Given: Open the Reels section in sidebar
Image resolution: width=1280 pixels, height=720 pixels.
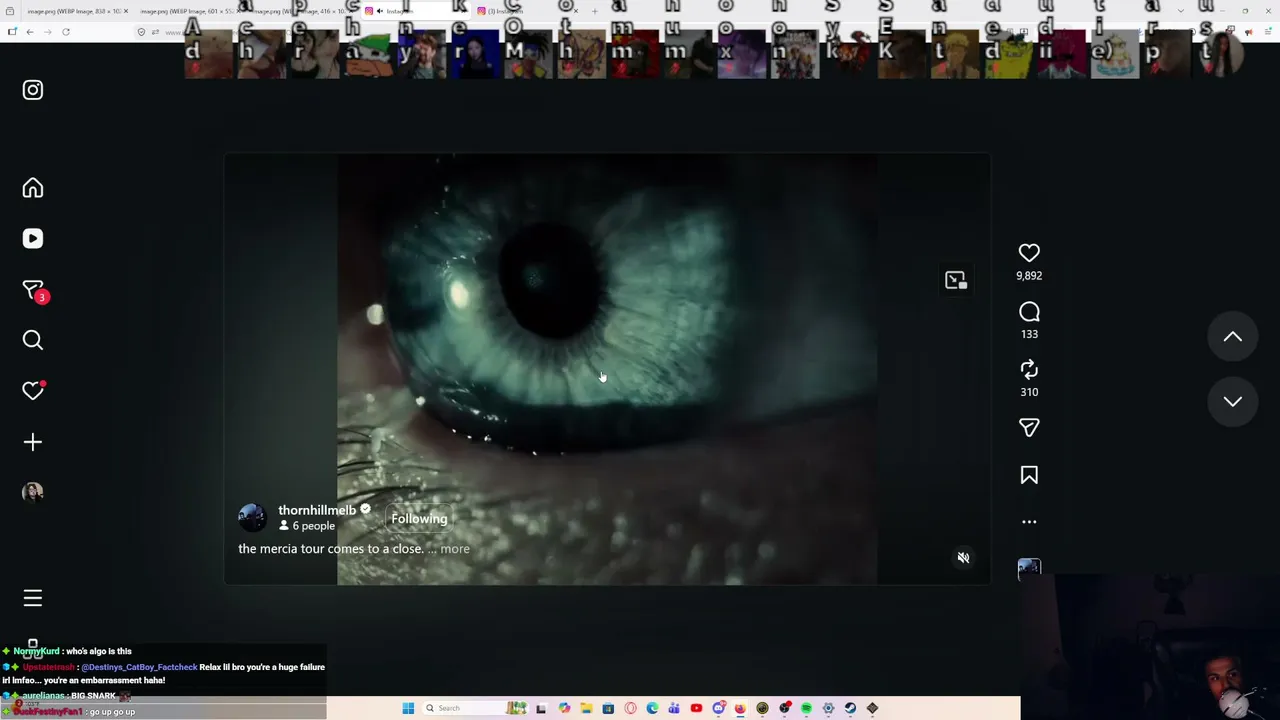Looking at the screenshot, I should (x=33, y=239).
